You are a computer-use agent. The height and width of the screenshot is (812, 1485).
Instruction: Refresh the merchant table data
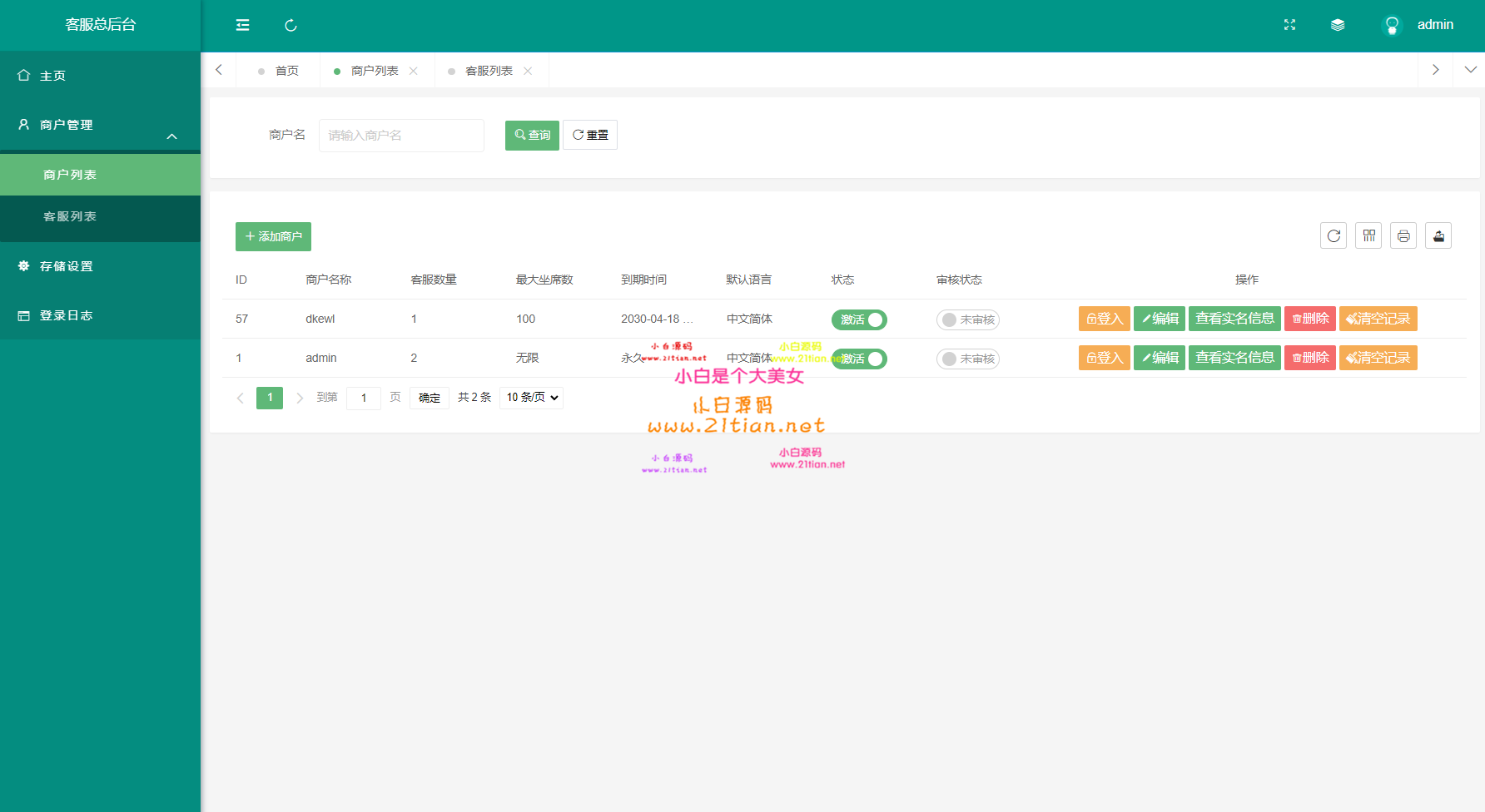1334,235
